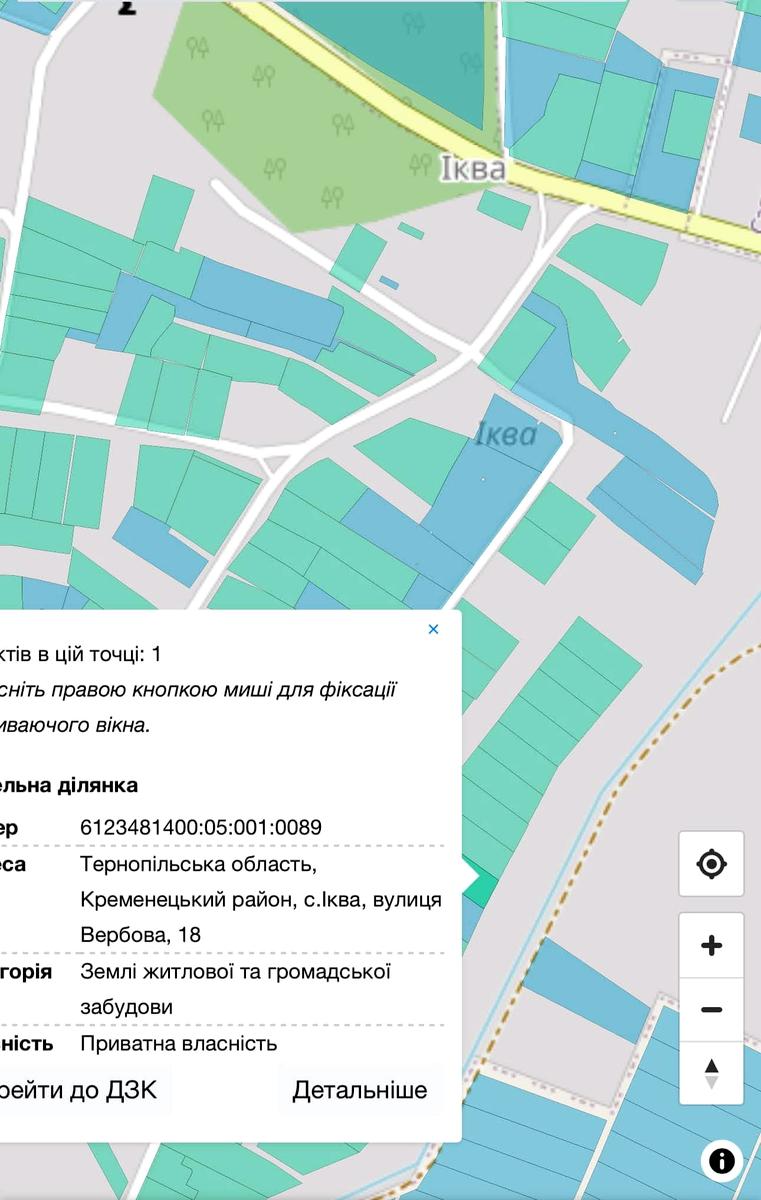Close the parcel info popup
This screenshot has width=761, height=1200.
point(433,629)
